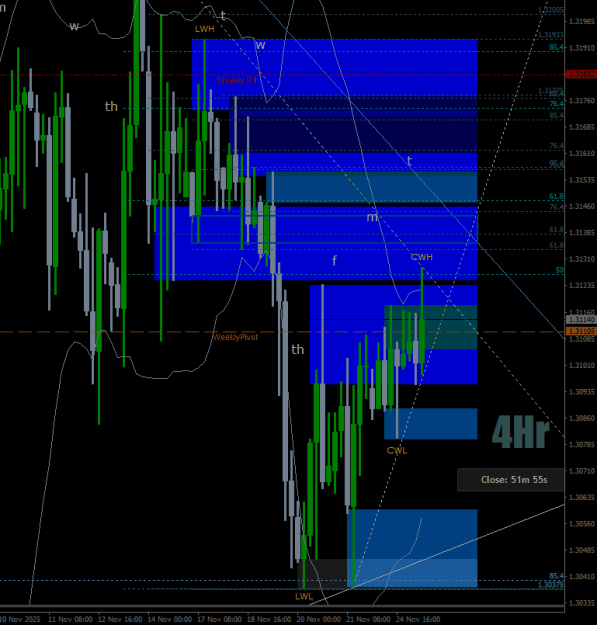Click 1.31010 on the price axis
Screen dimensions: 597x625
[x=582, y=366]
